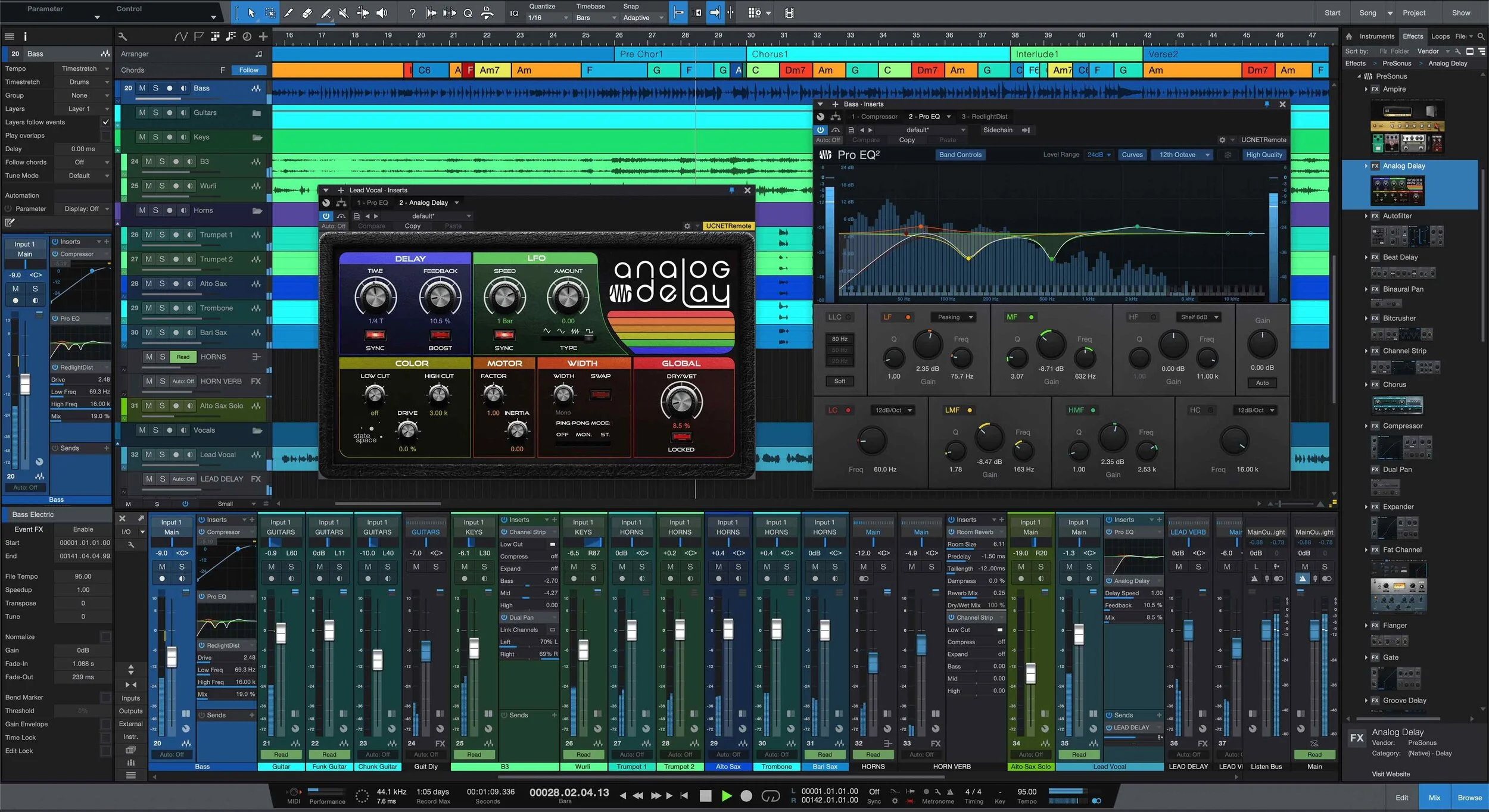Open the Instruments browser tab

pyautogui.click(x=1376, y=36)
